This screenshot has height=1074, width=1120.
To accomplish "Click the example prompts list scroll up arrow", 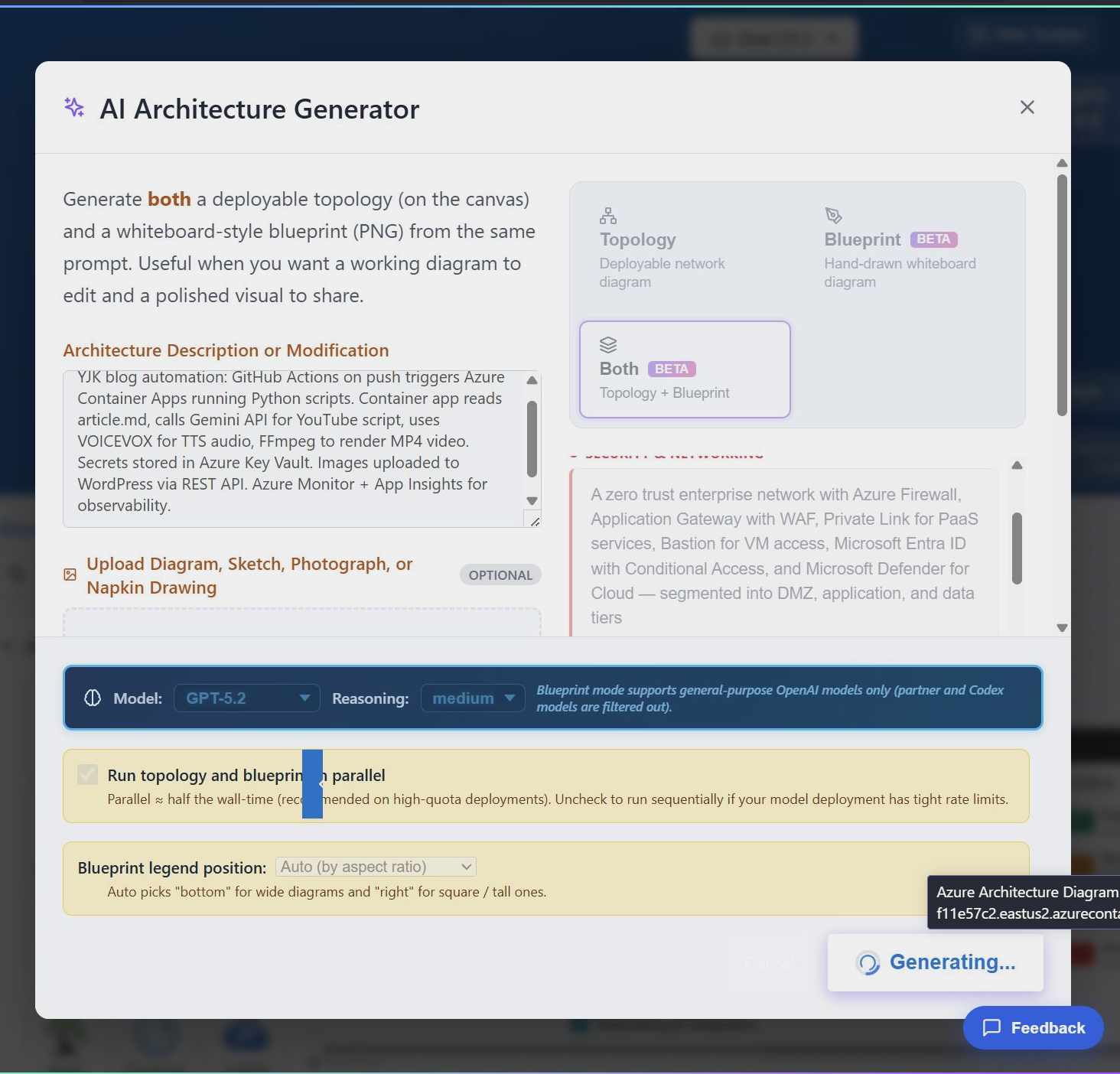I will pyautogui.click(x=1017, y=465).
